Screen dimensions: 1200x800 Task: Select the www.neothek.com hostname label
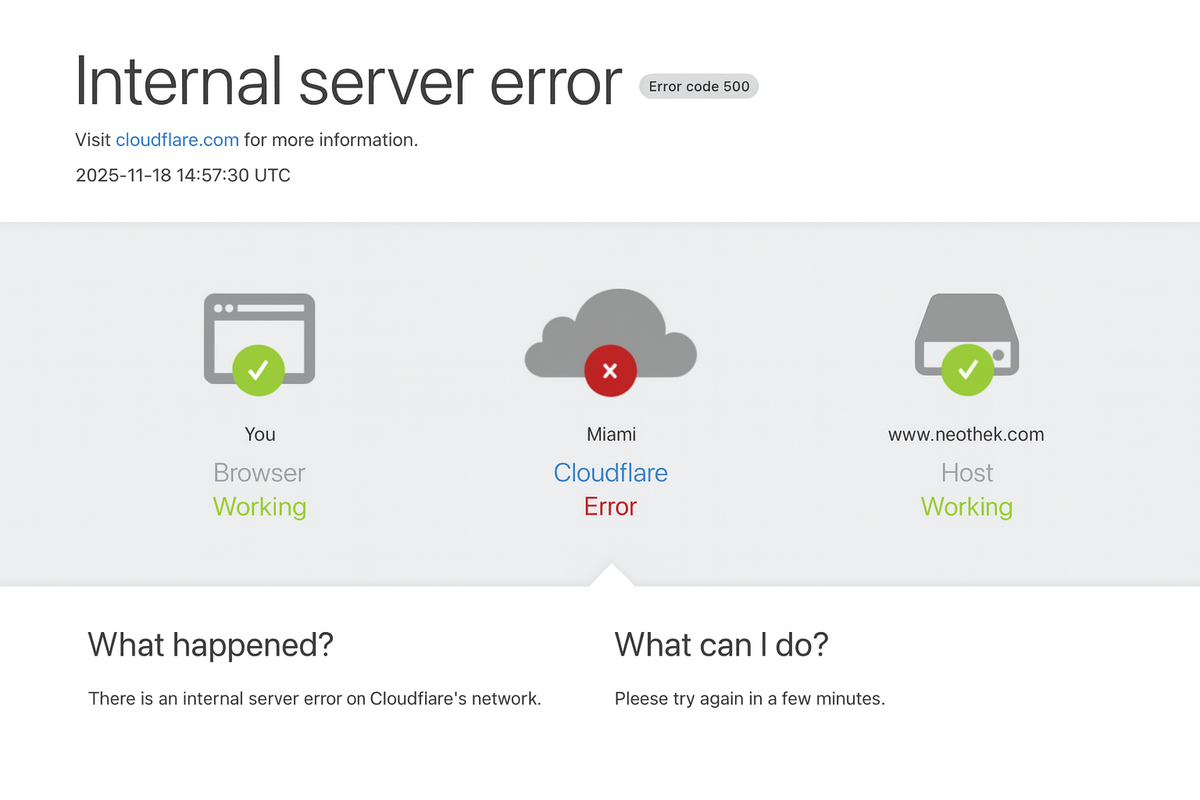pos(966,434)
